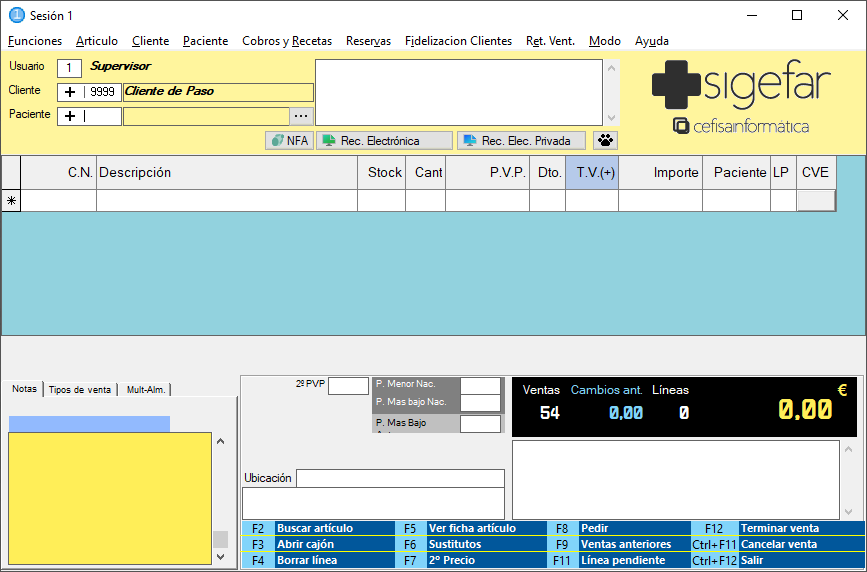Click the T.V.(+) column header
The width and height of the screenshot is (867, 572).
point(592,173)
